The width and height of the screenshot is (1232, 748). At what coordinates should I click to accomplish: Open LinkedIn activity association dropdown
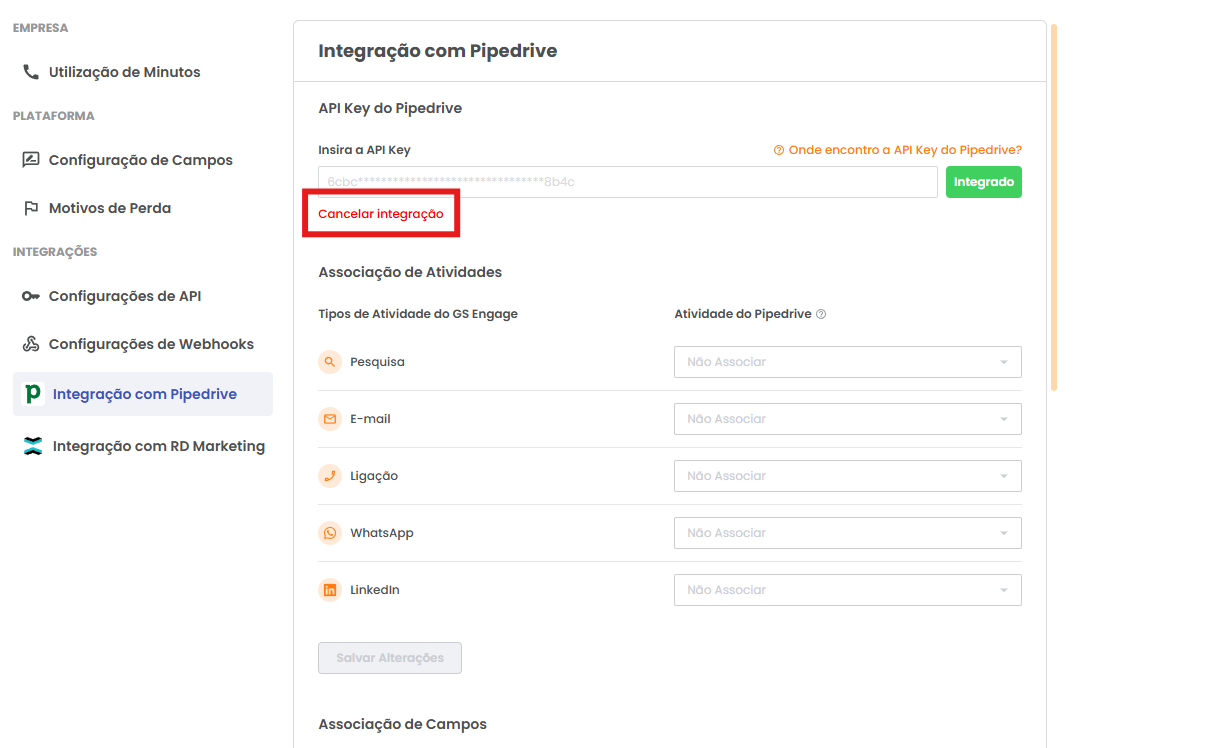[848, 590]
